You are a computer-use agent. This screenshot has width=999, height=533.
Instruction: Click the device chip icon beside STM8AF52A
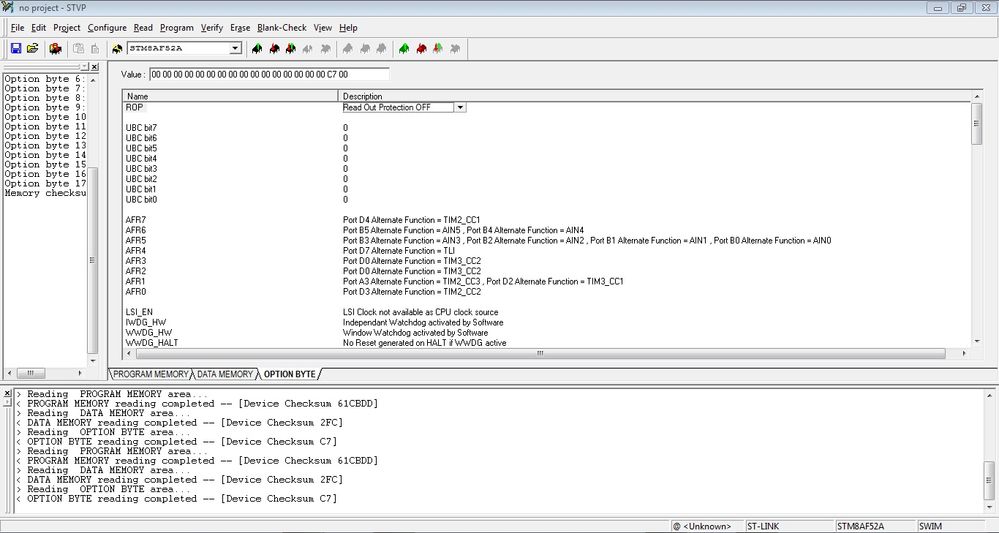click(x=117, y=48)
